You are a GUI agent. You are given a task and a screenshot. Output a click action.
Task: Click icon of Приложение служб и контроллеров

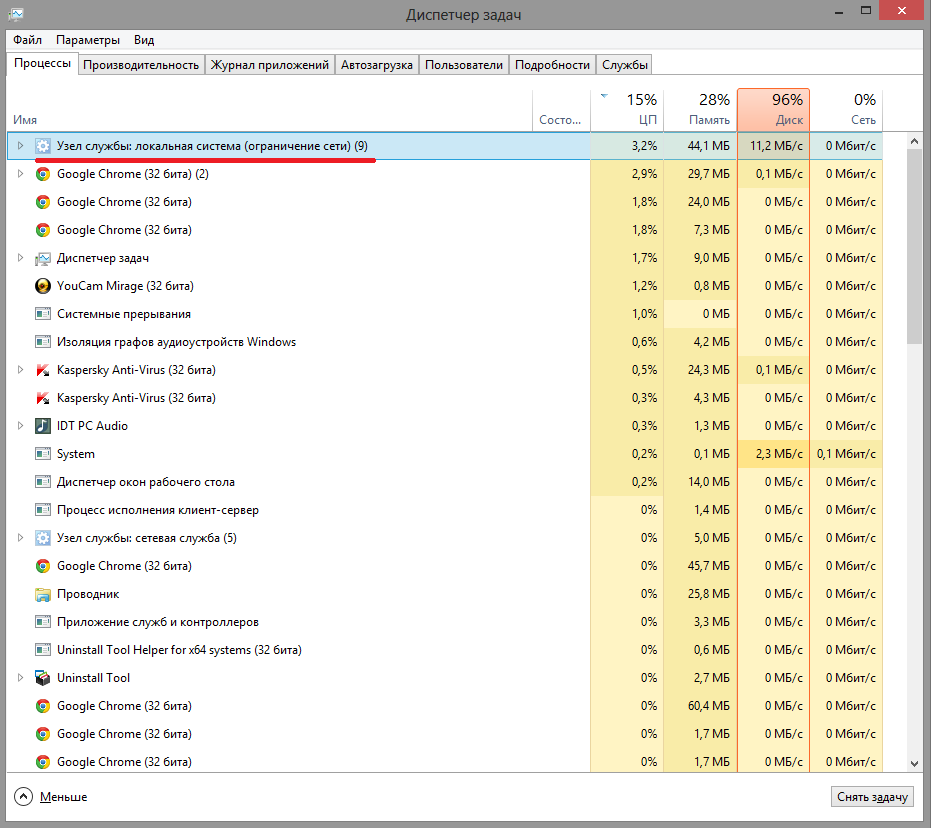click(x=43, y=622)
